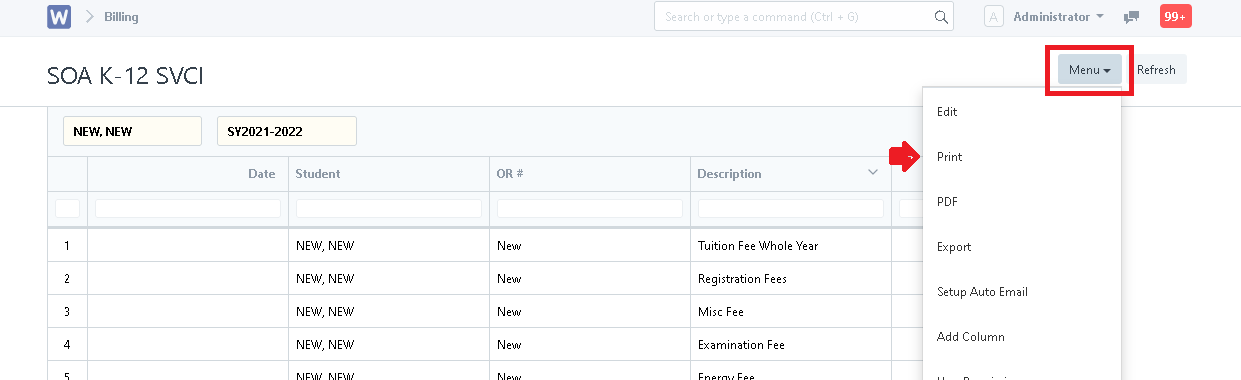
Task: Click the Description column filter box
Action: click(791, 208)
